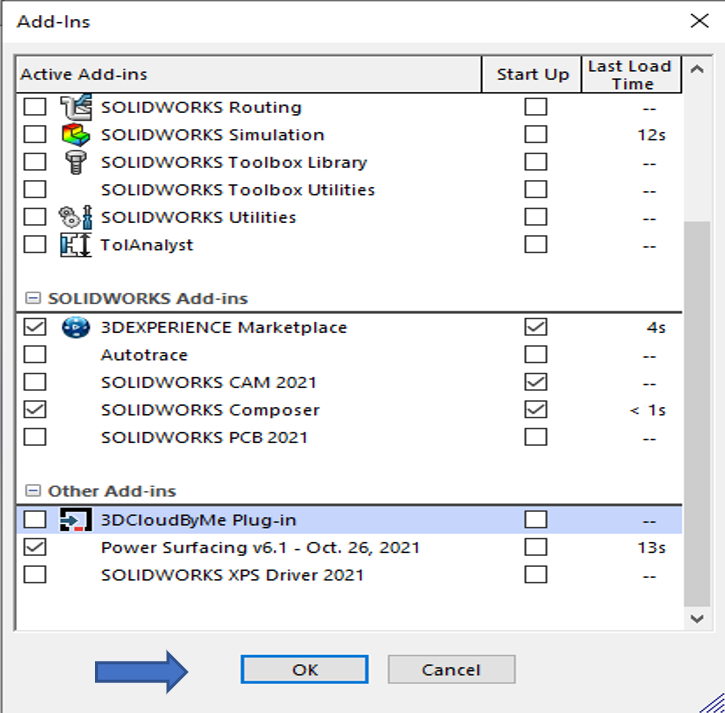Click the SOLIDWORKS Toolbox Library bolt icon

tap(75, 162)
